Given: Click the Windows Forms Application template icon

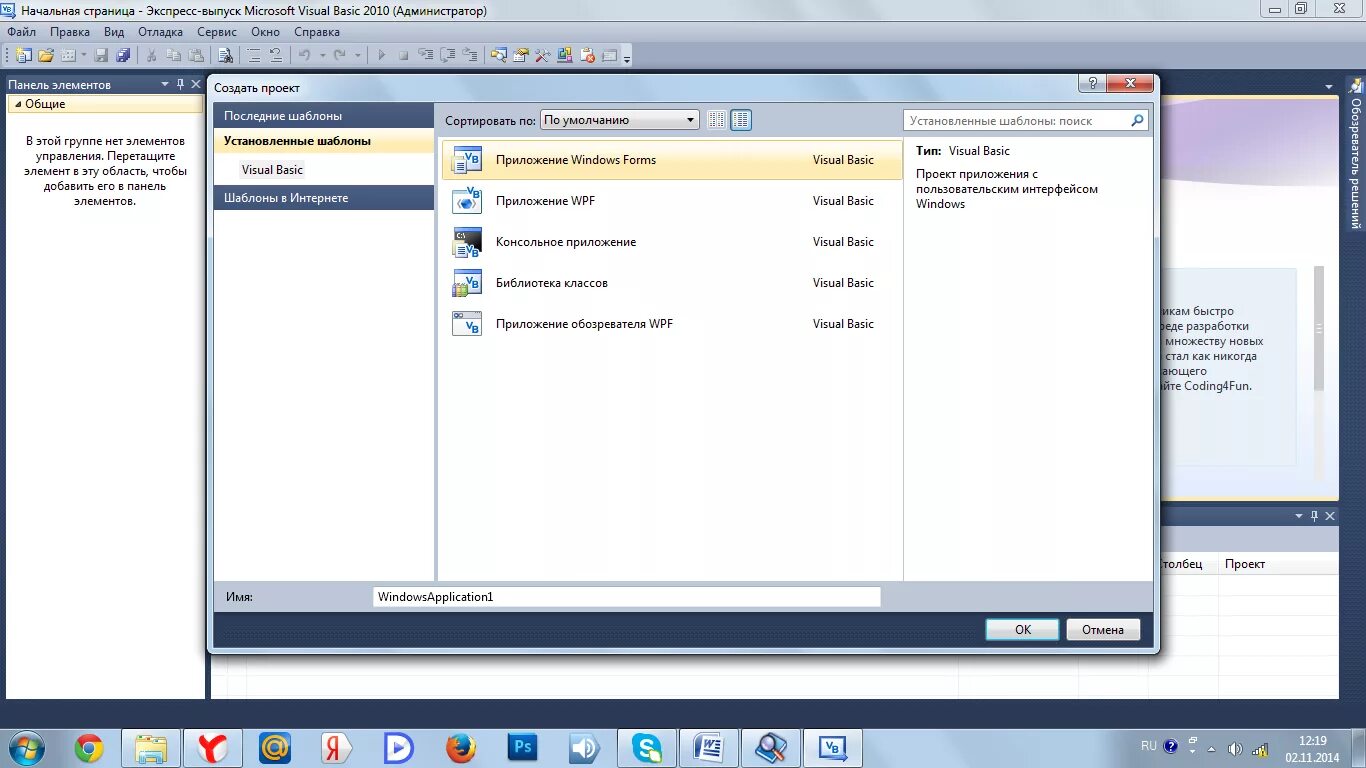Looking at the screenshot, I should pos(467,160).
